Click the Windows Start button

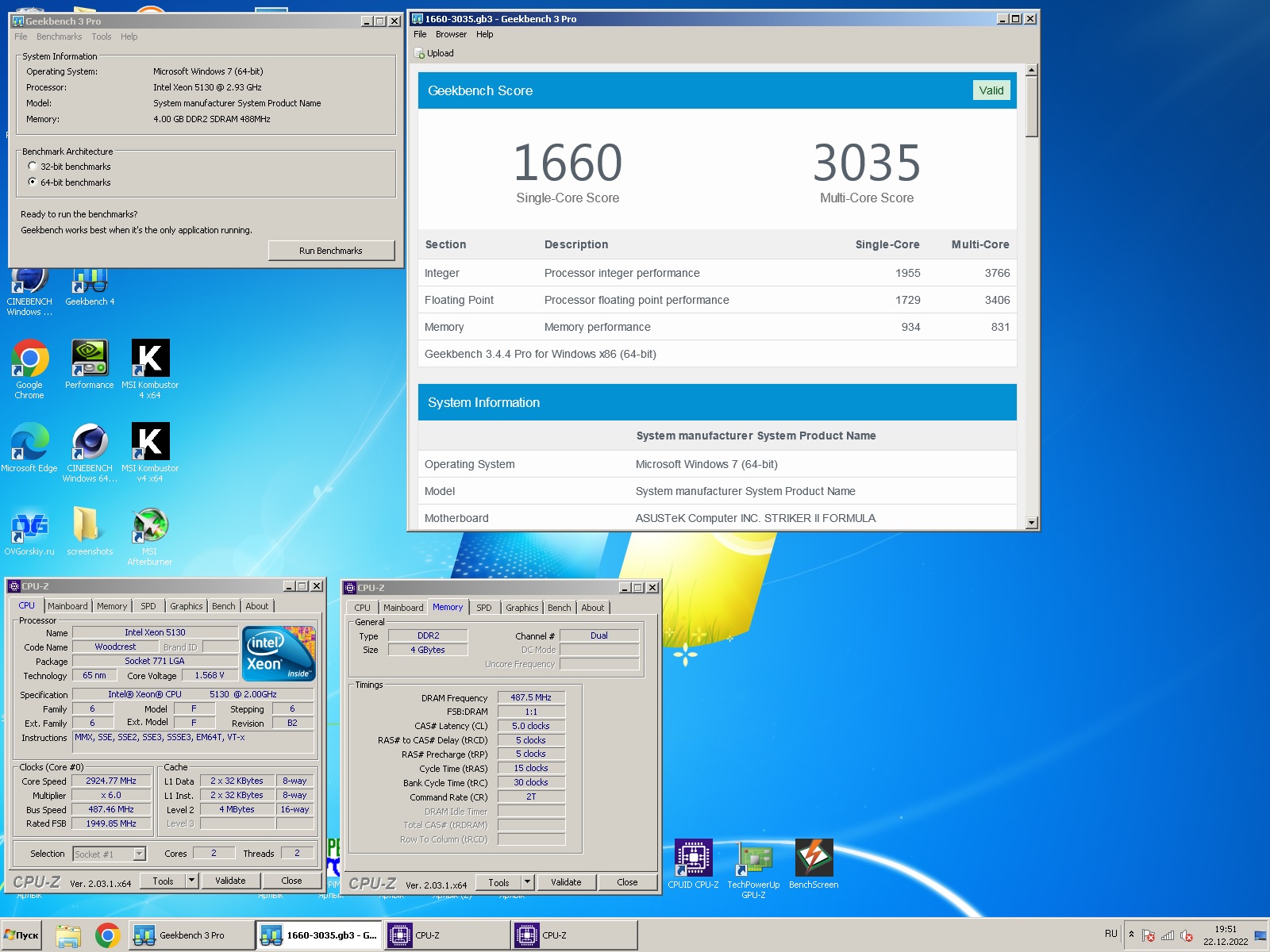click(x=21, y=935)
